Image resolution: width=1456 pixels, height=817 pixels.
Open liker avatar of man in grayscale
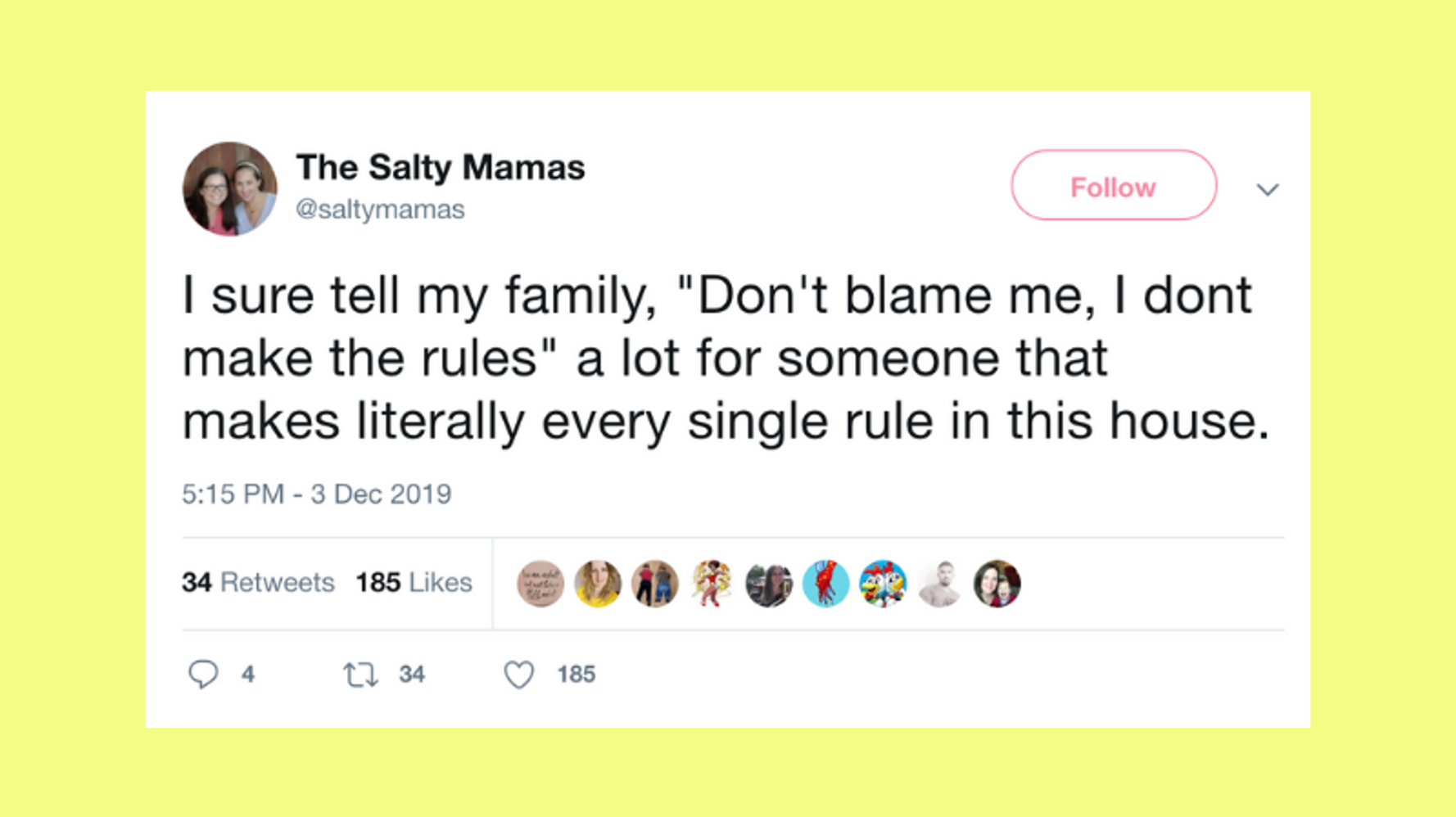[x=939, y=584]
